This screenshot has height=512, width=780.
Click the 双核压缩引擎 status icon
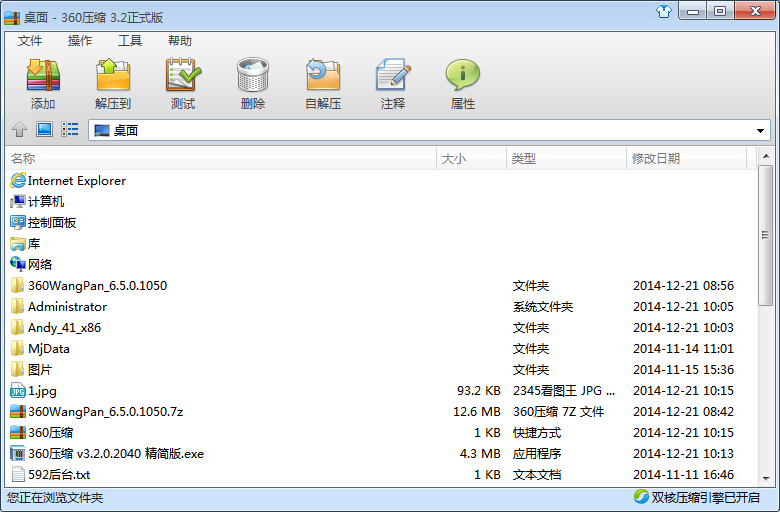(641, 497)
